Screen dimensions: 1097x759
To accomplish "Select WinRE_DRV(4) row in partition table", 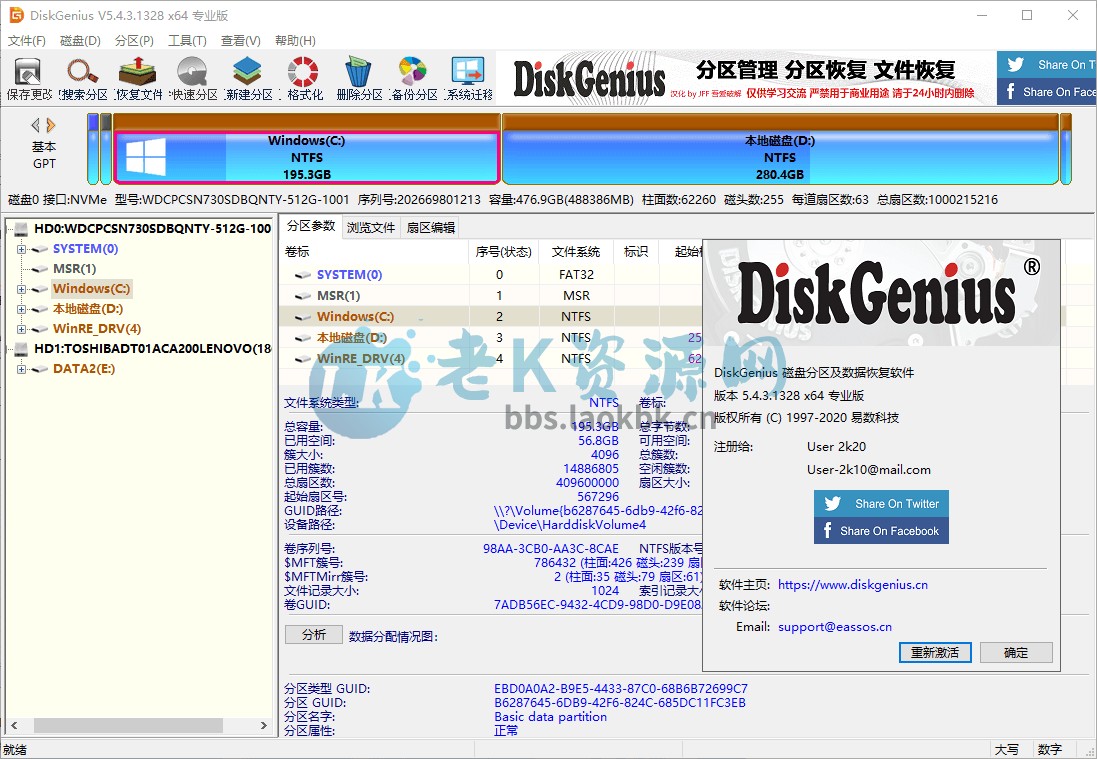I will pos(490,359).
